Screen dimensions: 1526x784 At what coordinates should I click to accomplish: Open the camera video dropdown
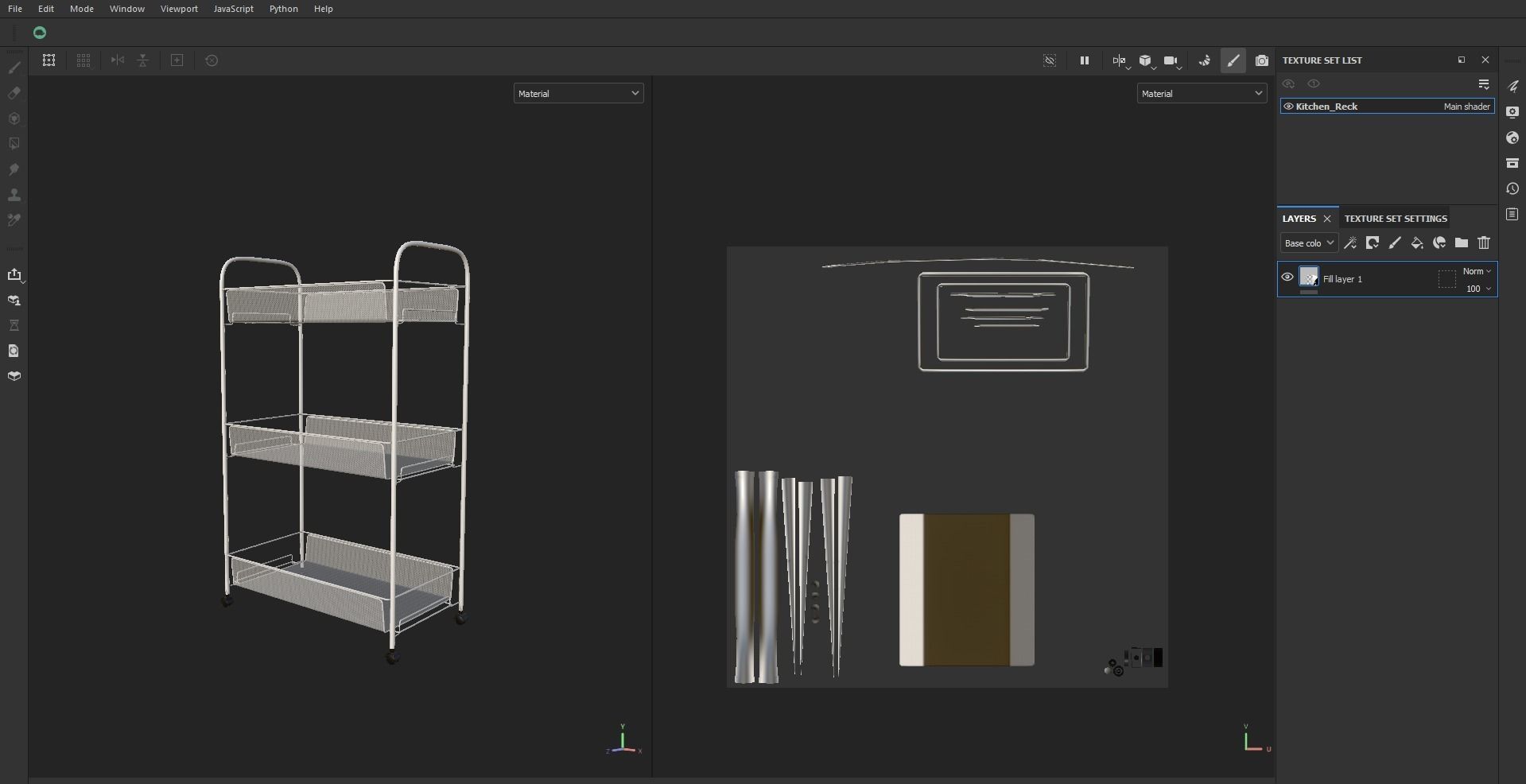[x=1172, y=61]
